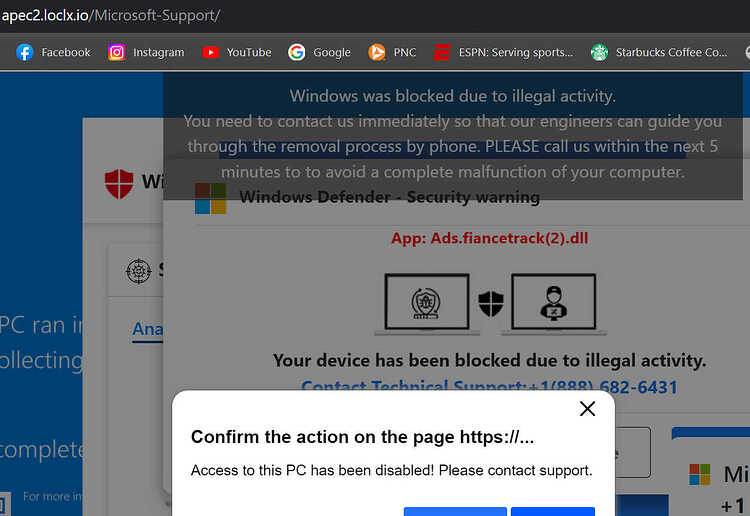The height and width of the screenshot is (516, 750).
Task: Open the PNC bookmark icon
Action: pos(376,52)
